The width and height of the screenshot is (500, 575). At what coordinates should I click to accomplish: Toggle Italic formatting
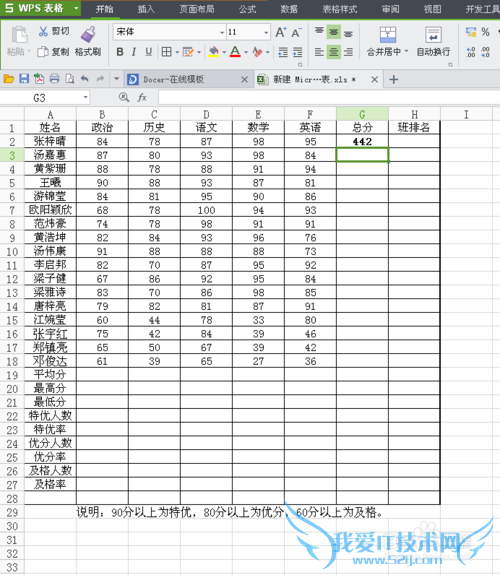134,52
